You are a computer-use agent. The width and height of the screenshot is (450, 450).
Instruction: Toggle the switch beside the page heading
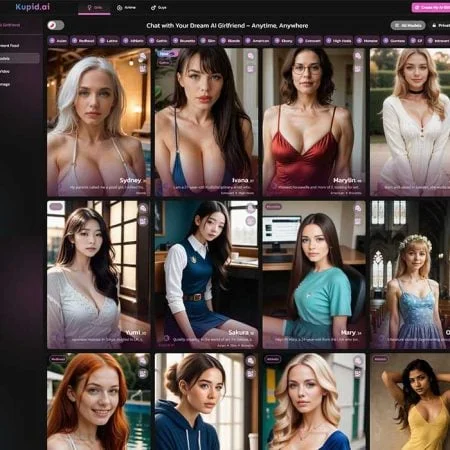coord(56,25)
